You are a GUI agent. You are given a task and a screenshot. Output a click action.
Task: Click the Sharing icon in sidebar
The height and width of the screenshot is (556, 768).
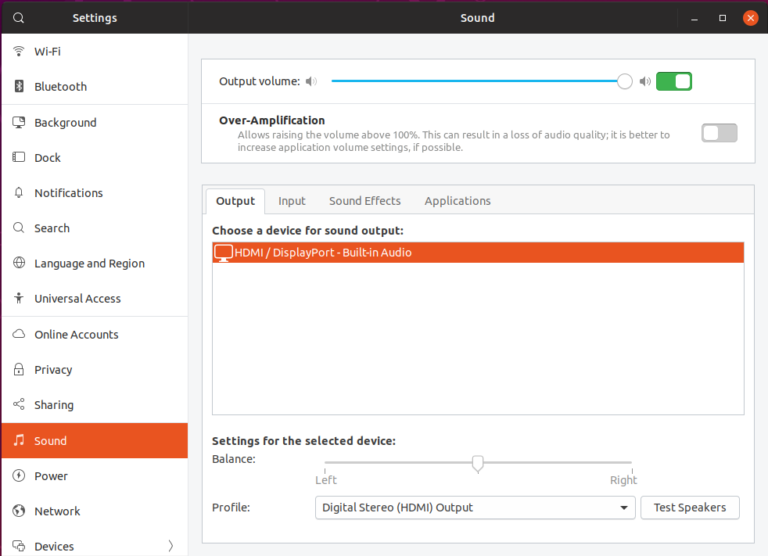(x=19, y=405)
